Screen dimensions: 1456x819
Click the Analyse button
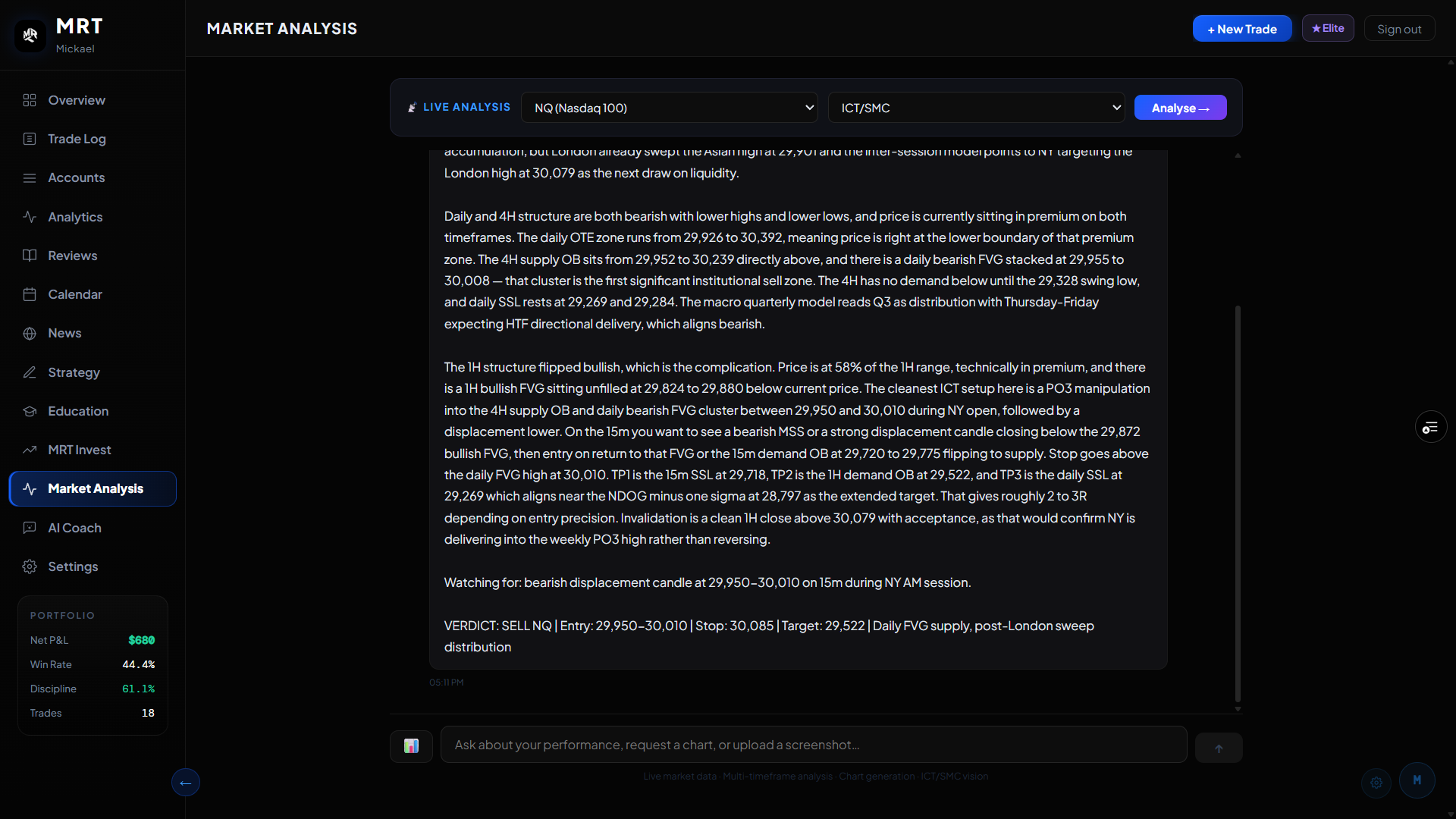click(1180, 108)
